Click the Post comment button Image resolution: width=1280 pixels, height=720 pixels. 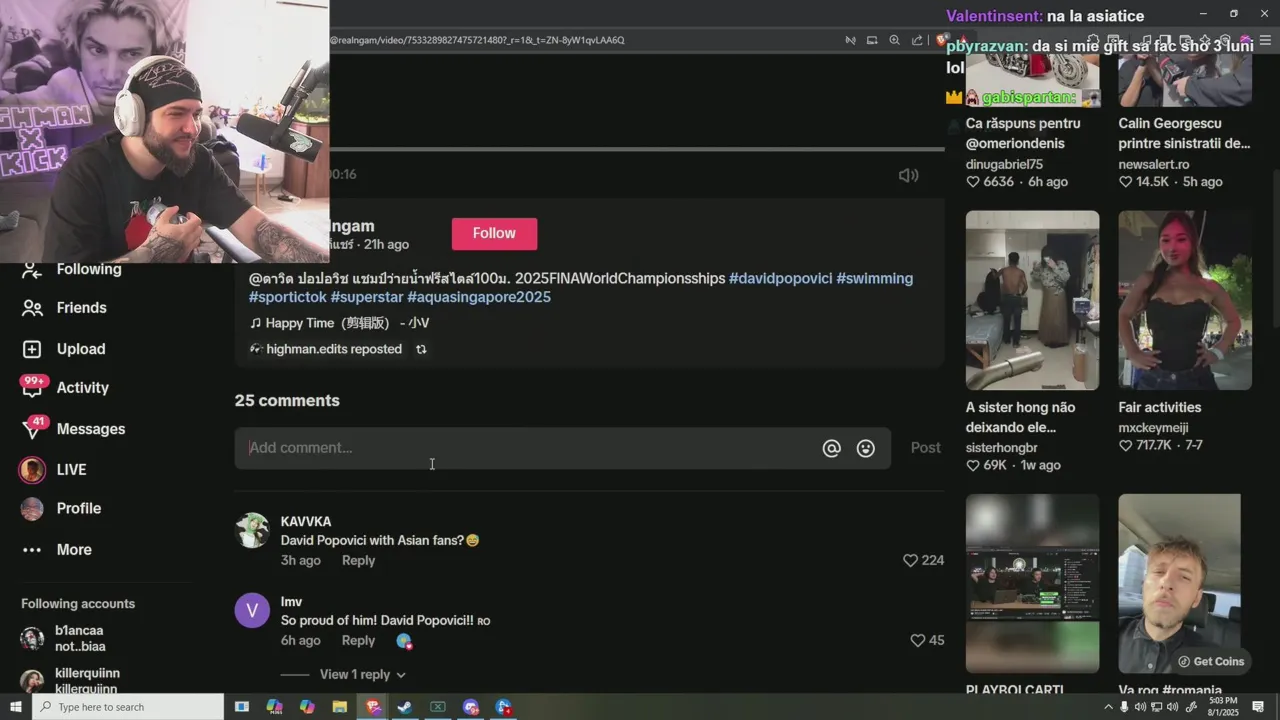pyautogui.click(x=925, y=448)
